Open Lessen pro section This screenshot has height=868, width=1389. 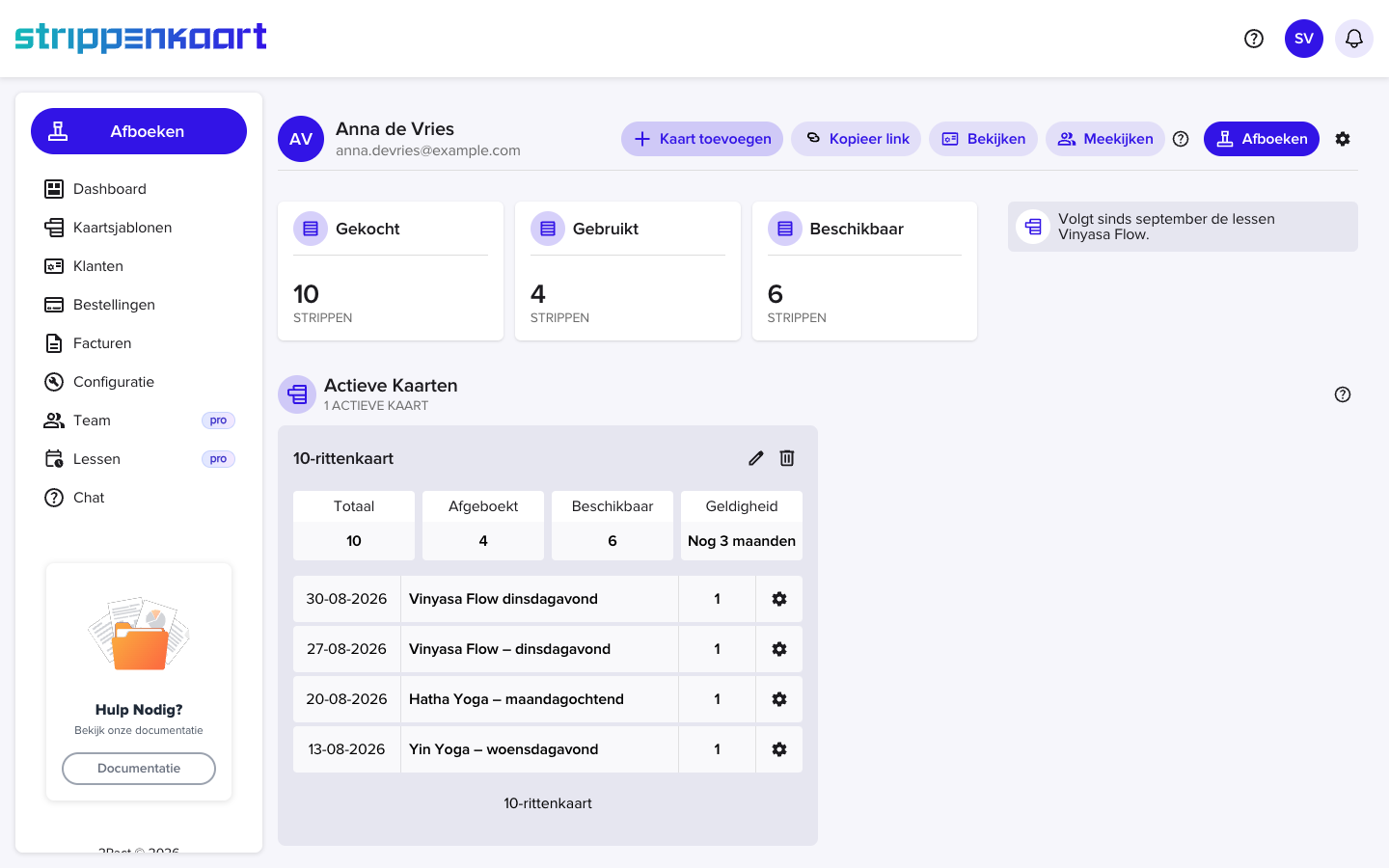(x=139, y=459)
